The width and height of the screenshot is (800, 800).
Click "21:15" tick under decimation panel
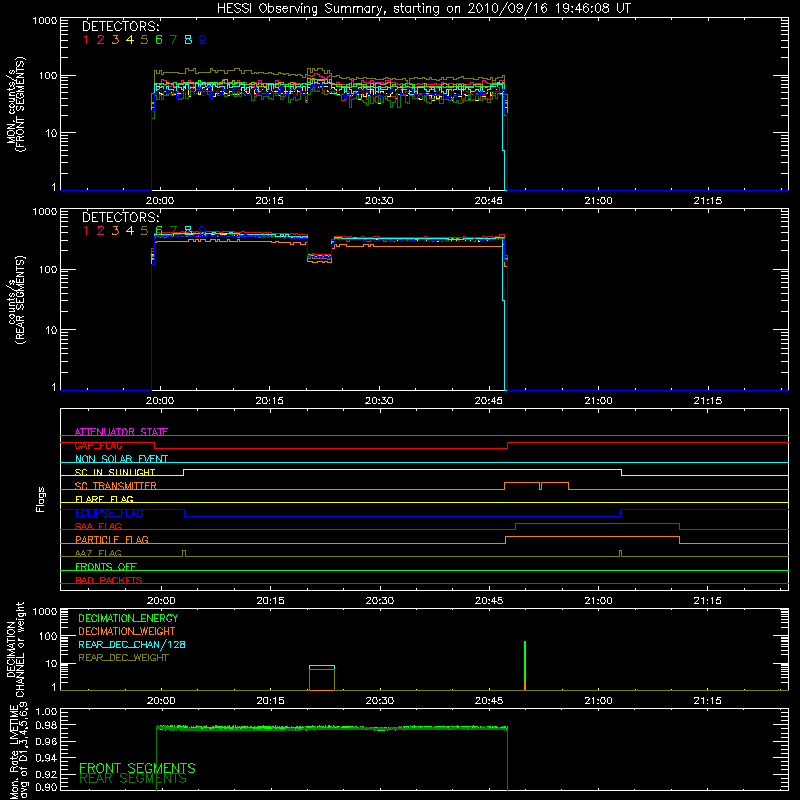tap(708, 701)
